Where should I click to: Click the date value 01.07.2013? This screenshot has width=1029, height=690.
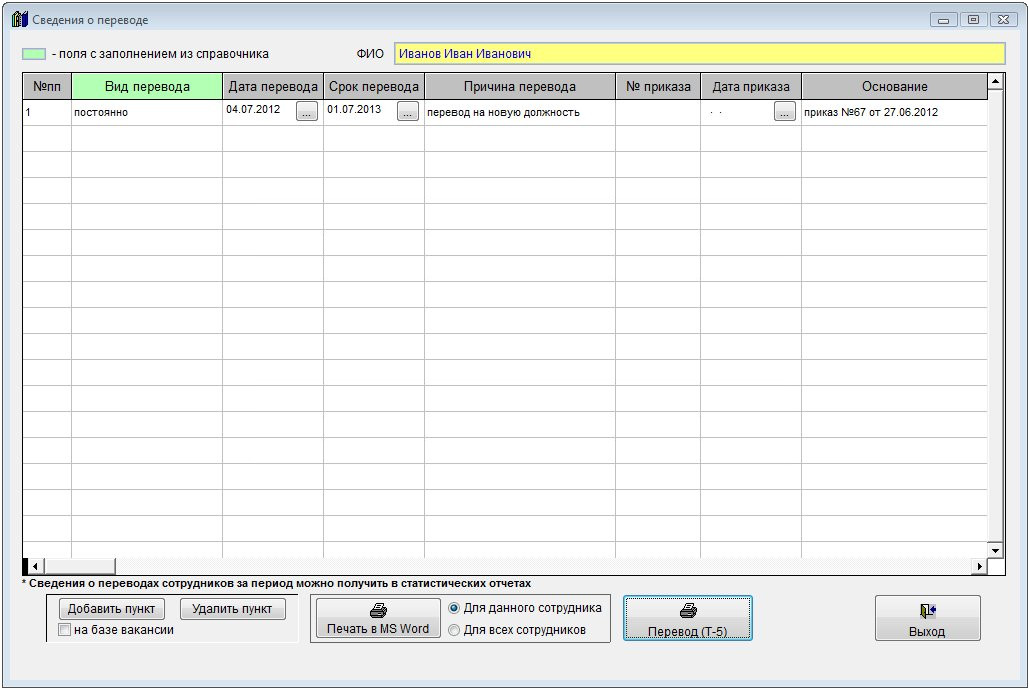click(354, 109)
